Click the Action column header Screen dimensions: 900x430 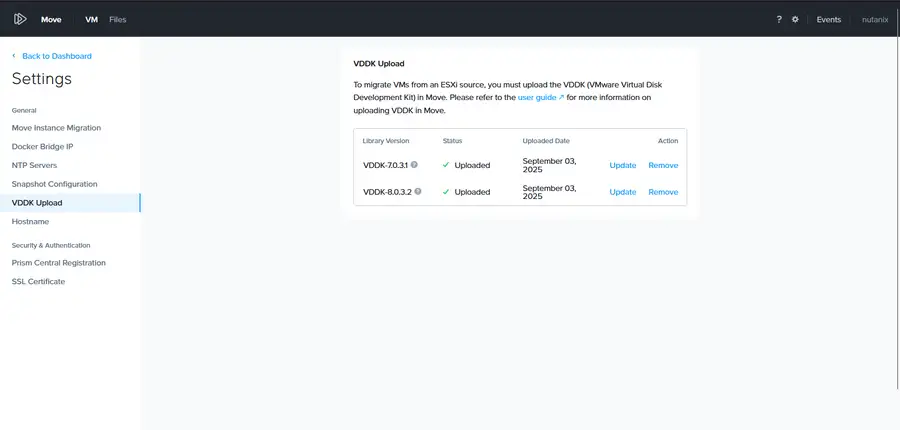[x=668, y=141]
